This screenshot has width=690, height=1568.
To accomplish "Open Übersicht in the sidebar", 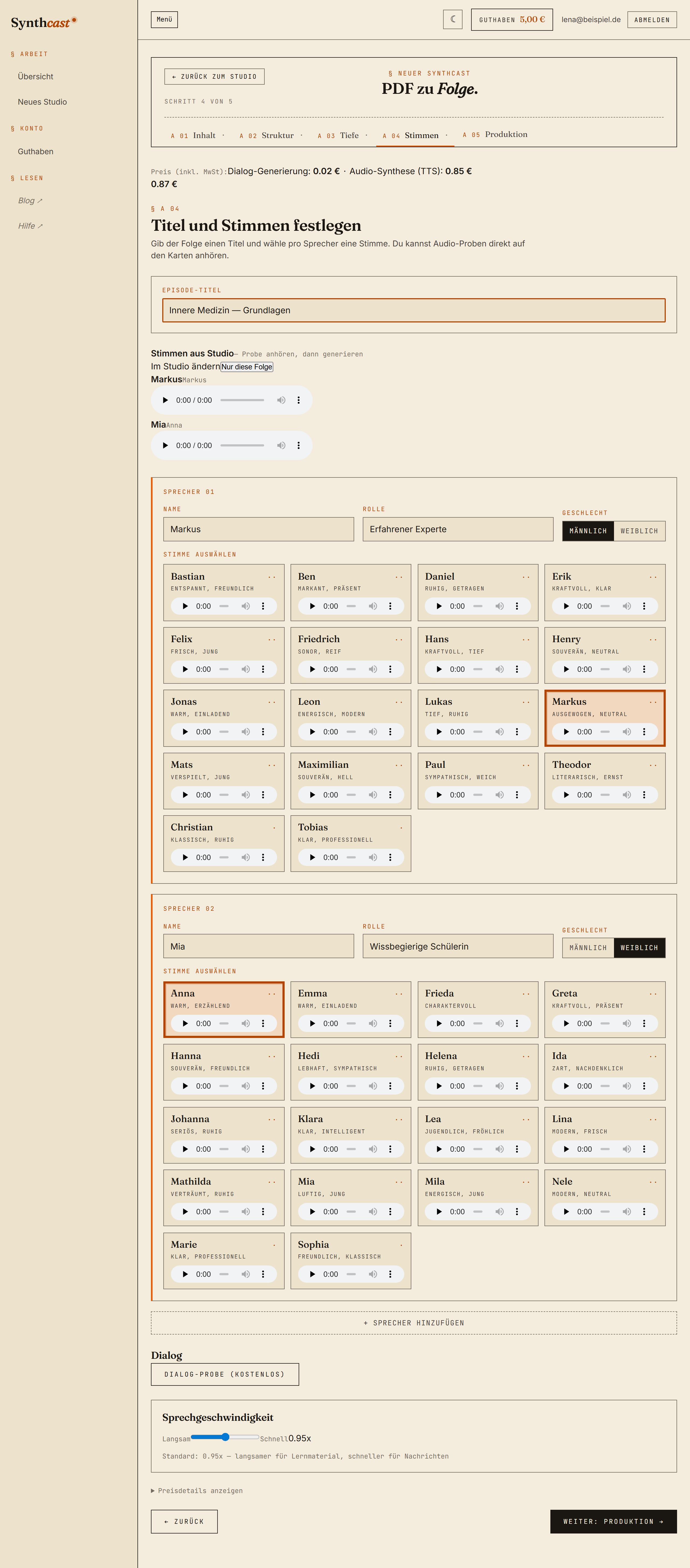I will (35, 77).
